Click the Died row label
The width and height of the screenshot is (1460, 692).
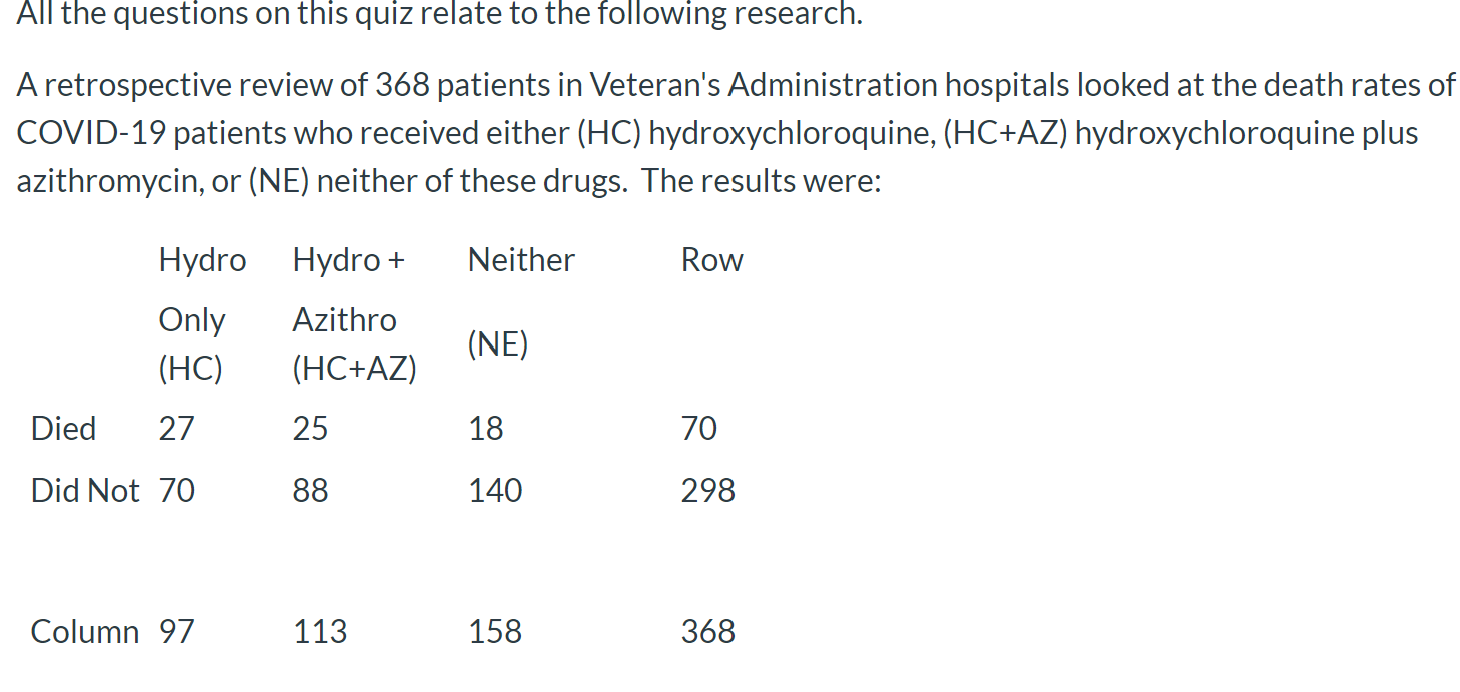(x=64, y=429)
